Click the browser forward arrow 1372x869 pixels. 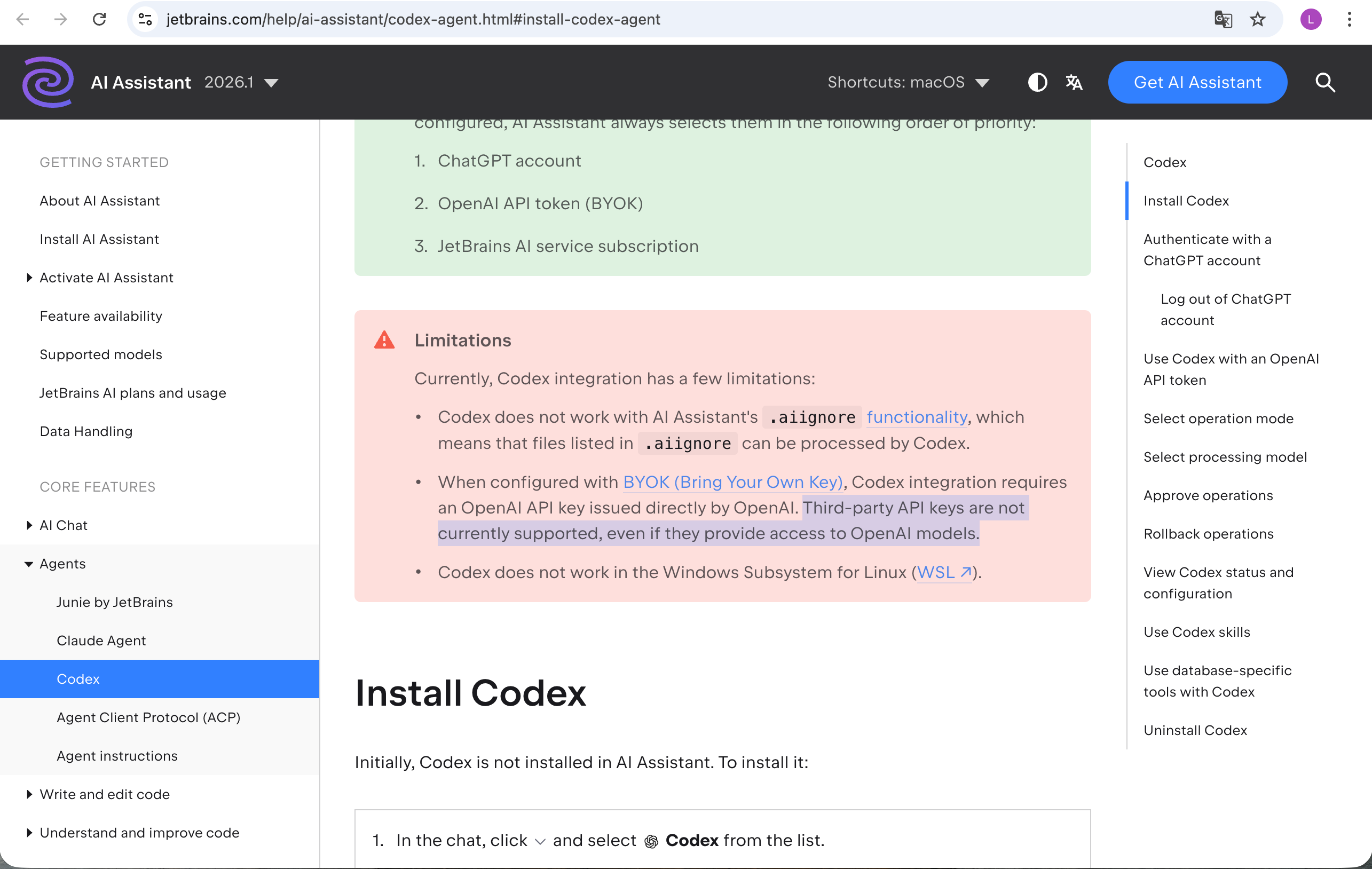[x=60, y=19]
